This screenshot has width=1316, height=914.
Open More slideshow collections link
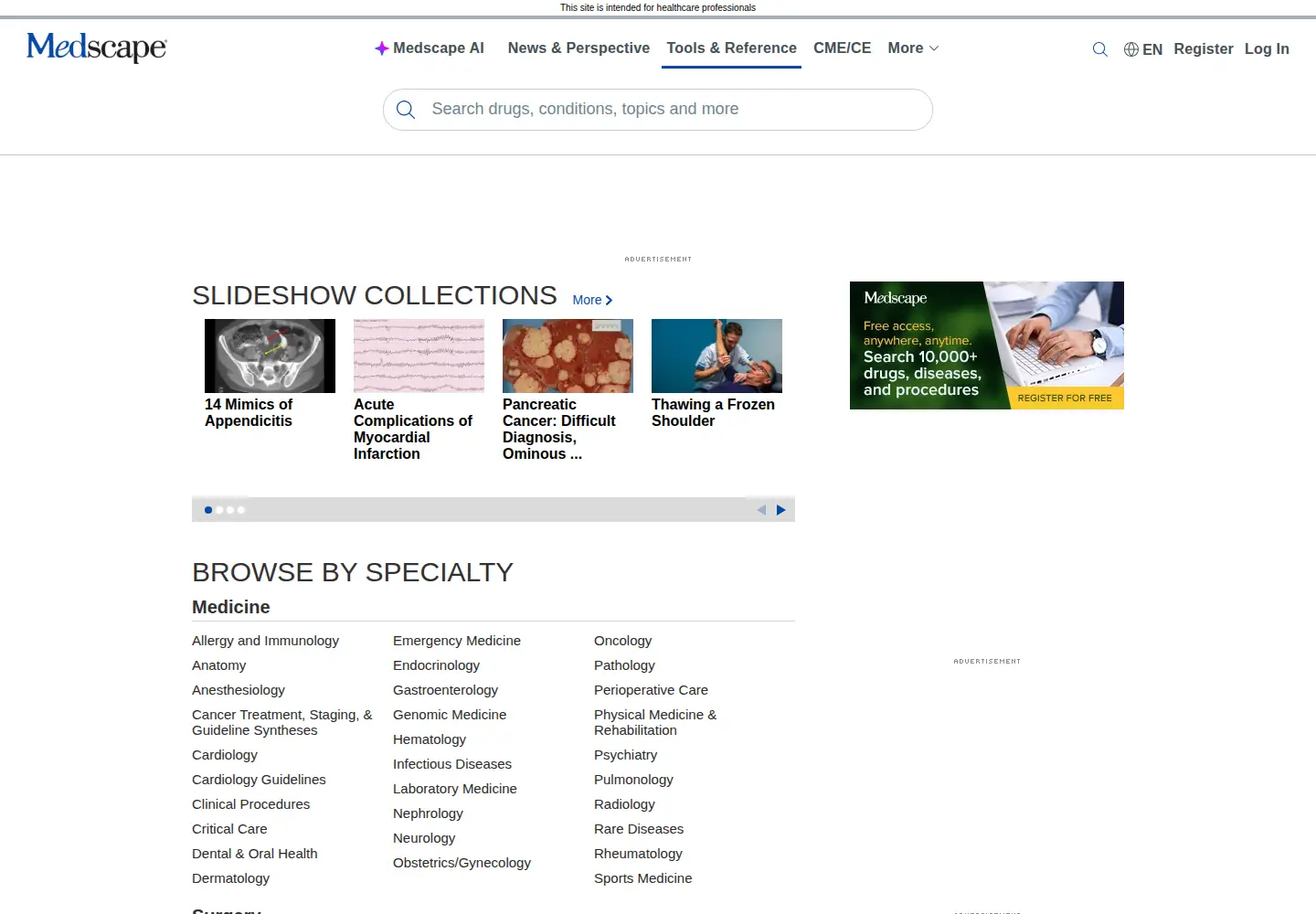[592, 300]
